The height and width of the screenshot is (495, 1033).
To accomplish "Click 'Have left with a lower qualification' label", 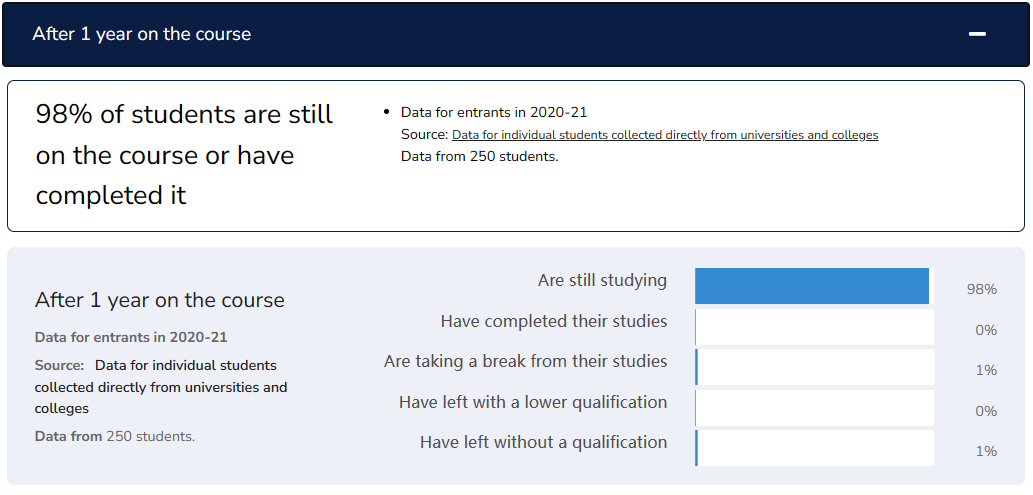I will click(x=533, y=402).
